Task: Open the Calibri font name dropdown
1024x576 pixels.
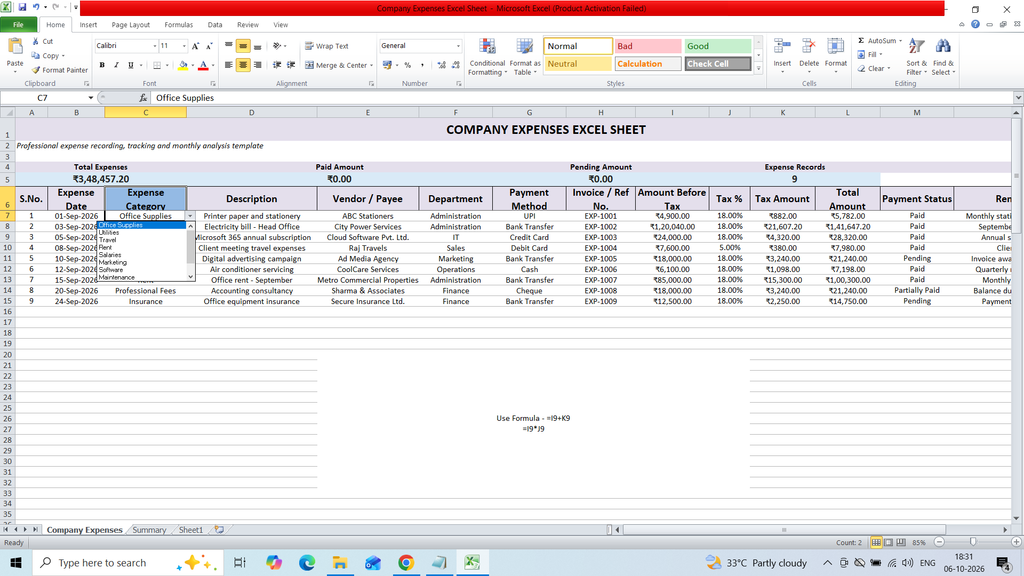Action: pyautogui.click(x=155, y=46)
